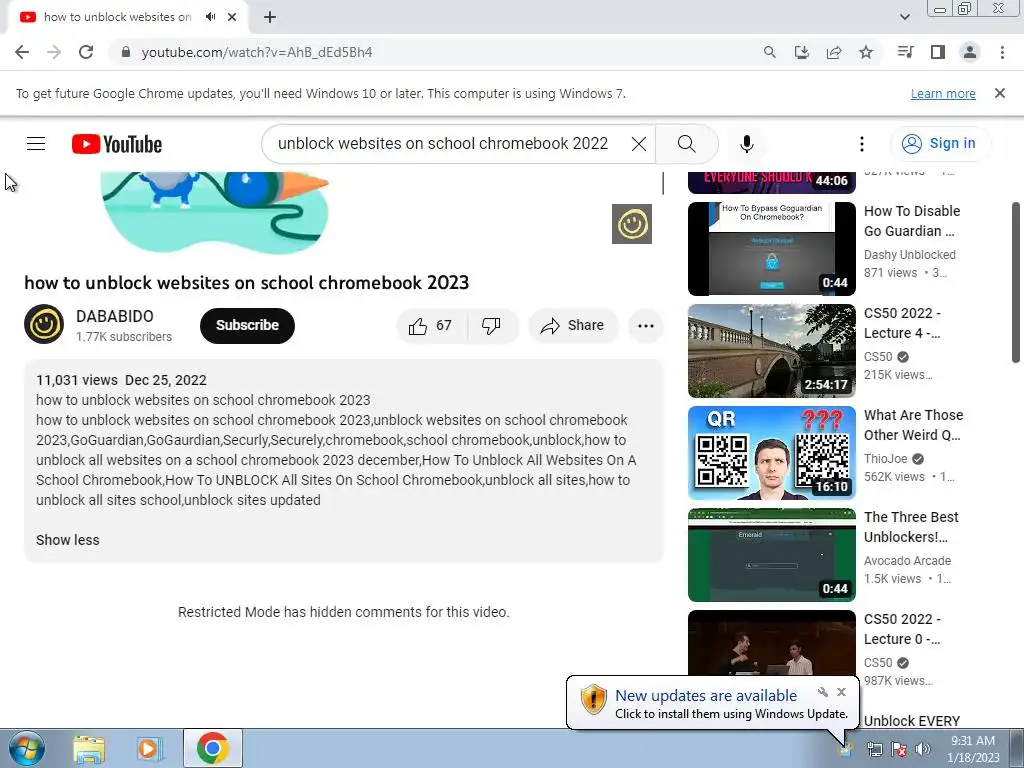Open a new tab
Image resolution: width=1024 pixels, height=768 pixels.
coord(270,17)
